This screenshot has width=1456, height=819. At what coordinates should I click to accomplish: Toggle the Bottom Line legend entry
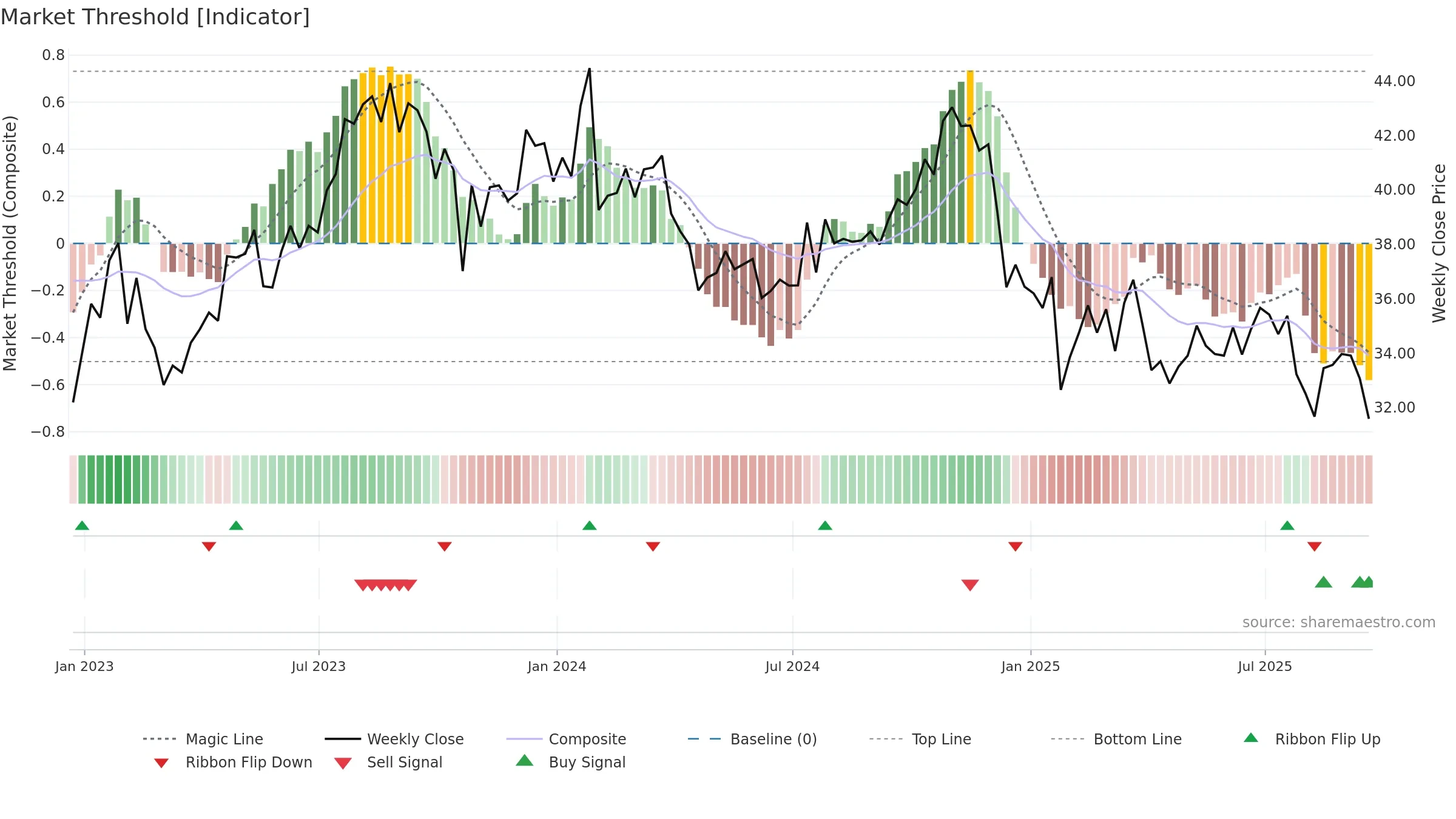click(x=1116, y=739)
